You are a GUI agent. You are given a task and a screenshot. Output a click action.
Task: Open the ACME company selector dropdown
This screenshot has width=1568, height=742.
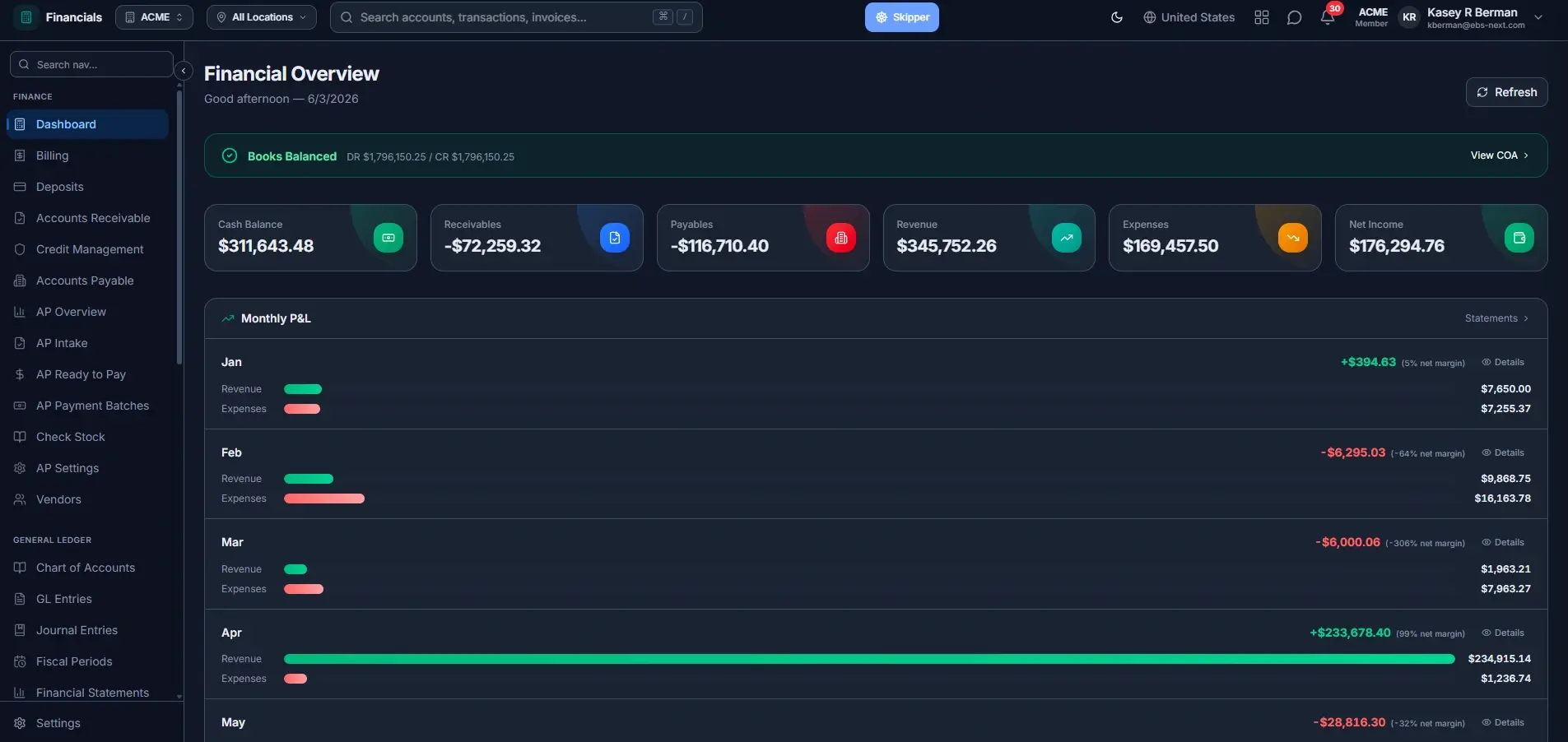tap(154, 17)
